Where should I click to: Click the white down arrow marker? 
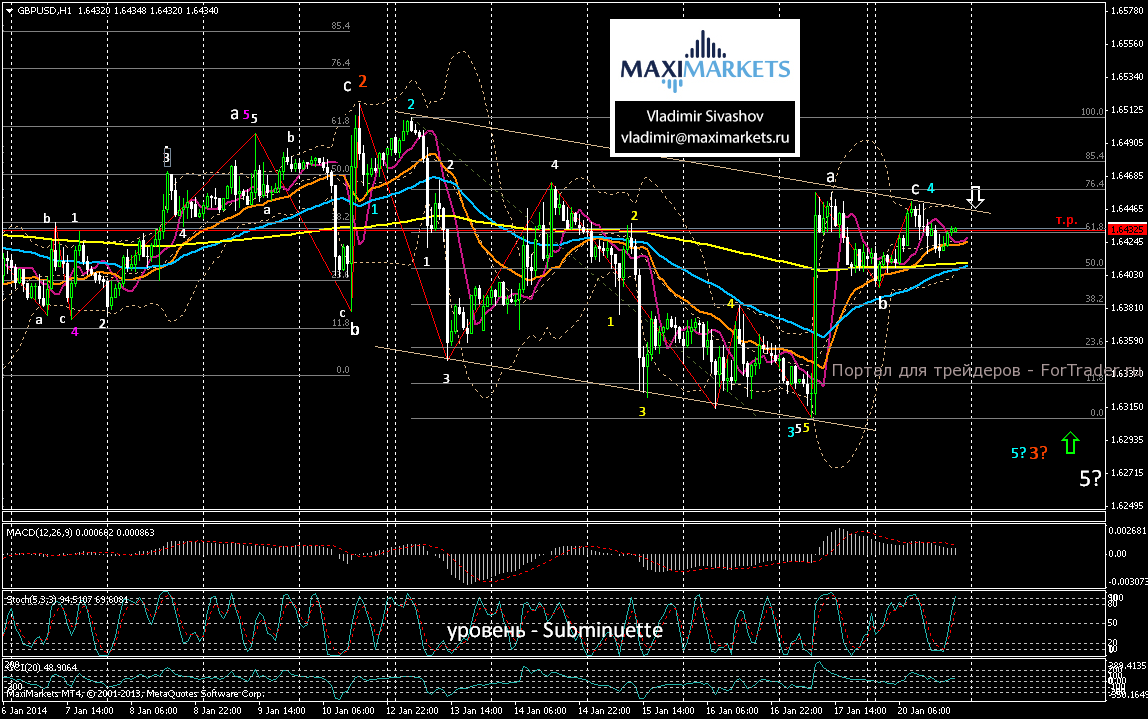(x=977, y=195)
